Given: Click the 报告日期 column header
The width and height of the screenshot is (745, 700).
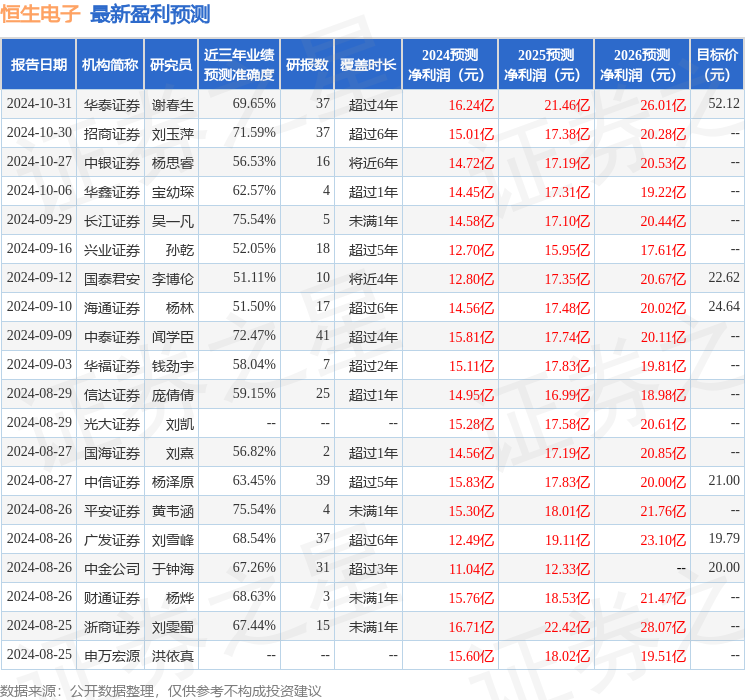Looking at the screenshot, I should click(x=38, y=64).
